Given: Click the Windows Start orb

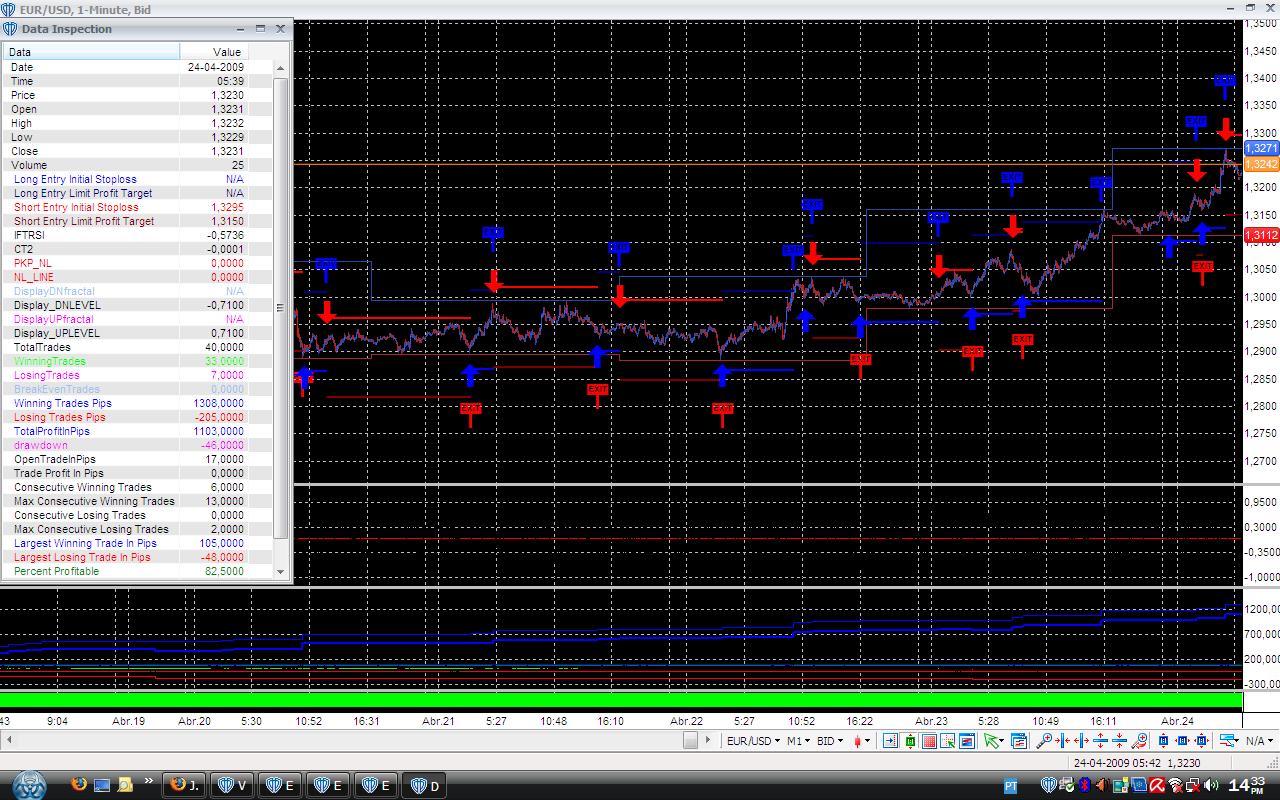Looking at the screenshot, I should 30,783.
